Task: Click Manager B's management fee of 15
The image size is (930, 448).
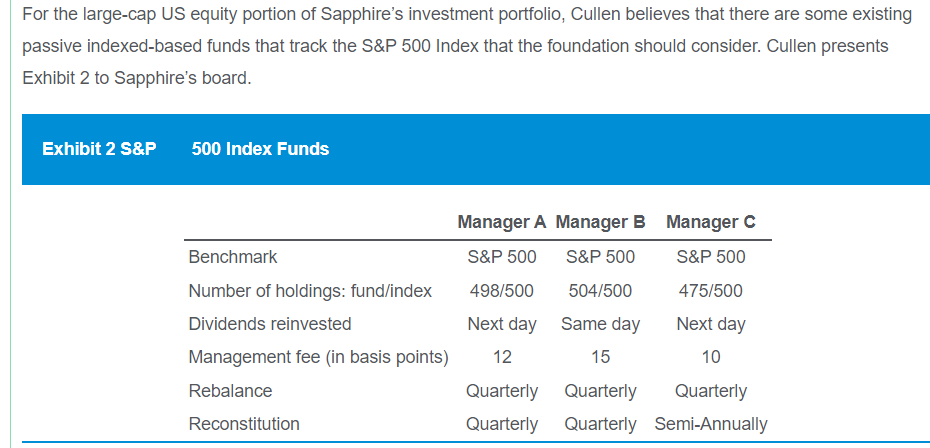Action: click(600, 357)
